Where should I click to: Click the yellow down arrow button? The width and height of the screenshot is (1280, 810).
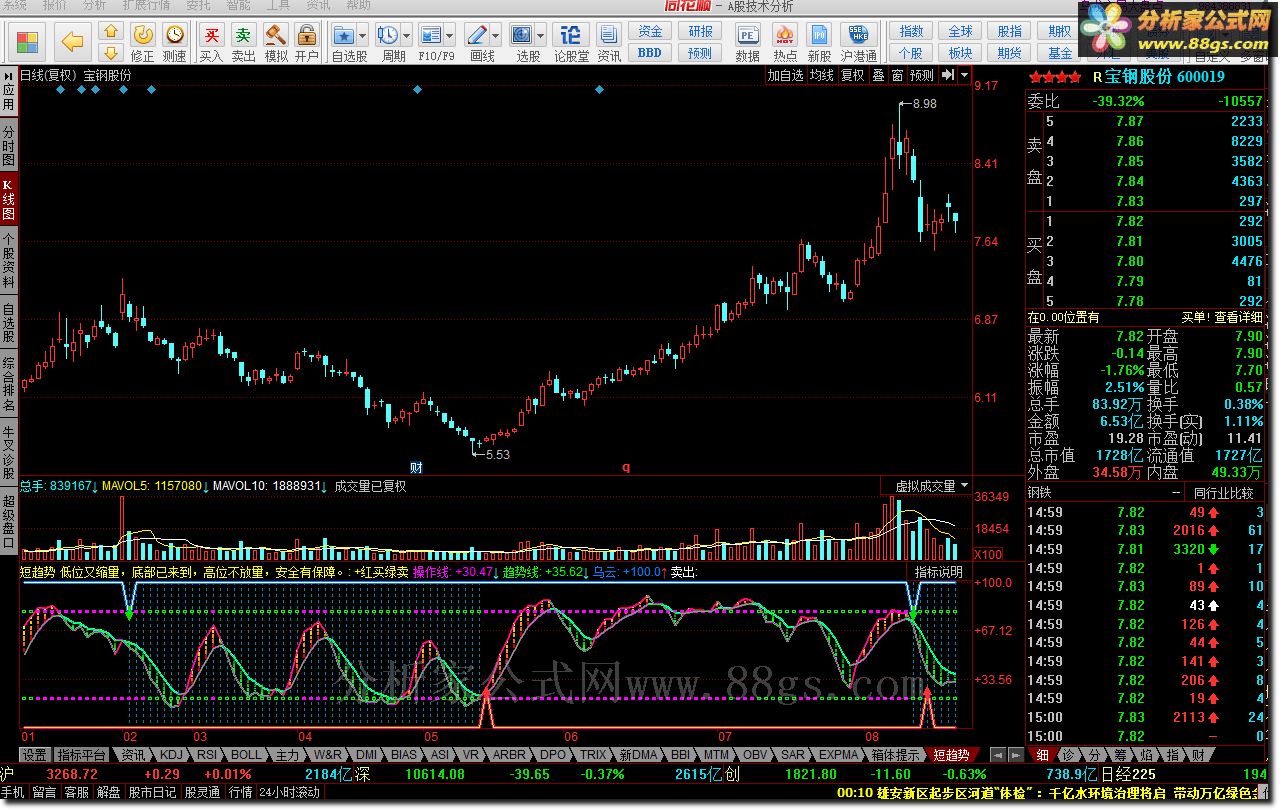112,52
